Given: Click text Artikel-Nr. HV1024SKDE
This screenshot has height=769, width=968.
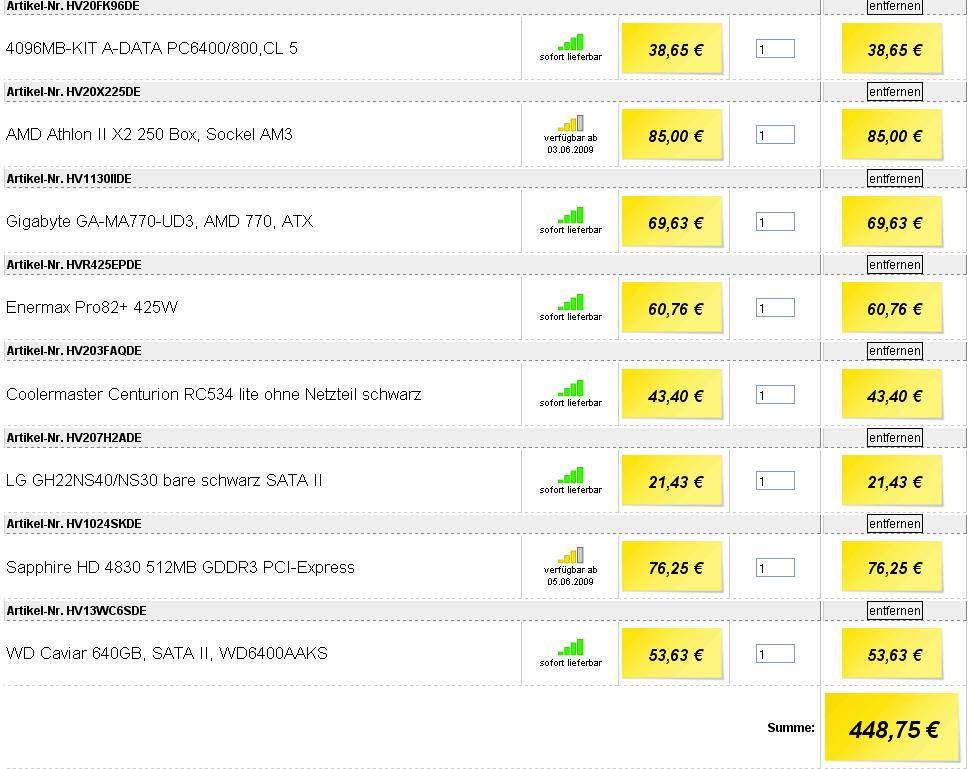Looking at the screenshot, I should point(74,523).
